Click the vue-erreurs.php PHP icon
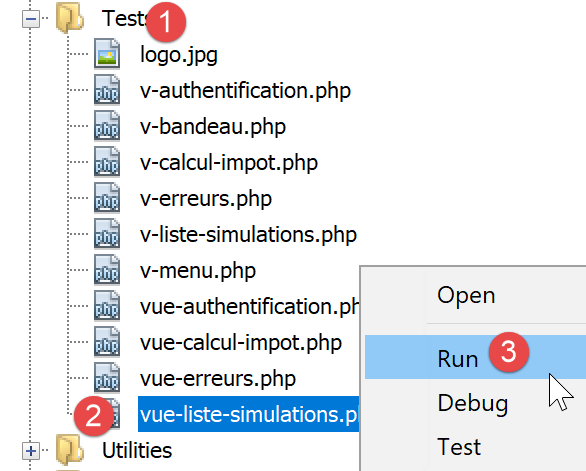 click(107, 378)
